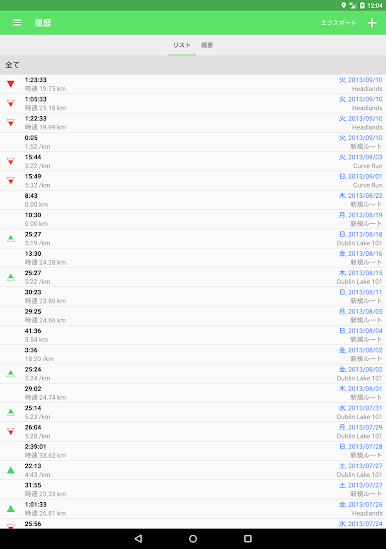Select date 木, 2013/08/15 Dublin Lake 101
386x549 pixels.
(x=360, y=273)
